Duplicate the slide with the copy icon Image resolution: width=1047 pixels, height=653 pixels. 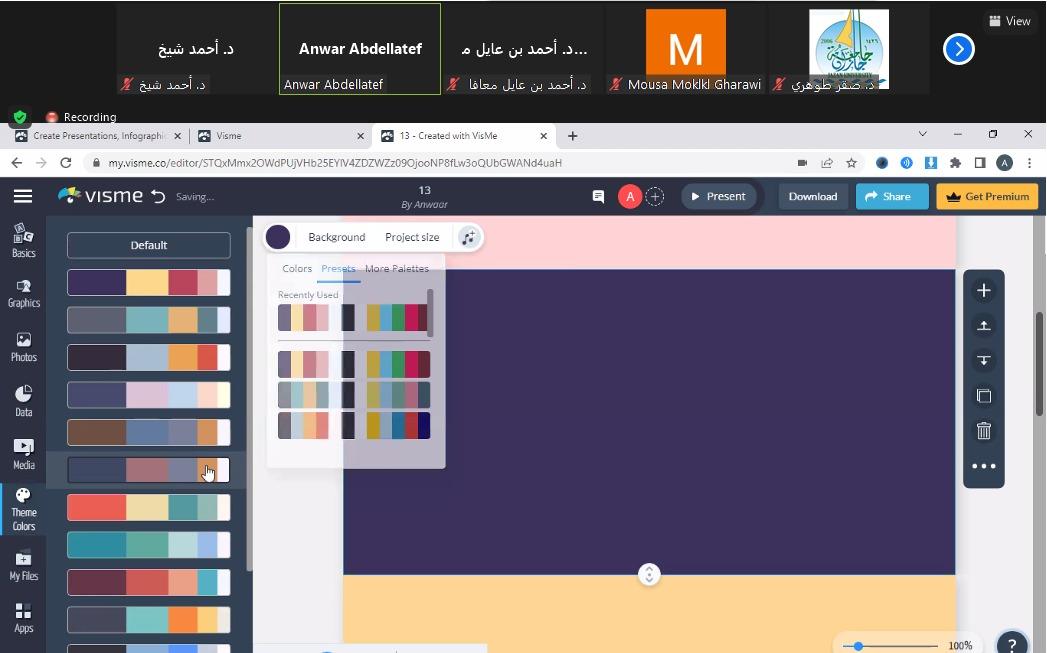983,396
